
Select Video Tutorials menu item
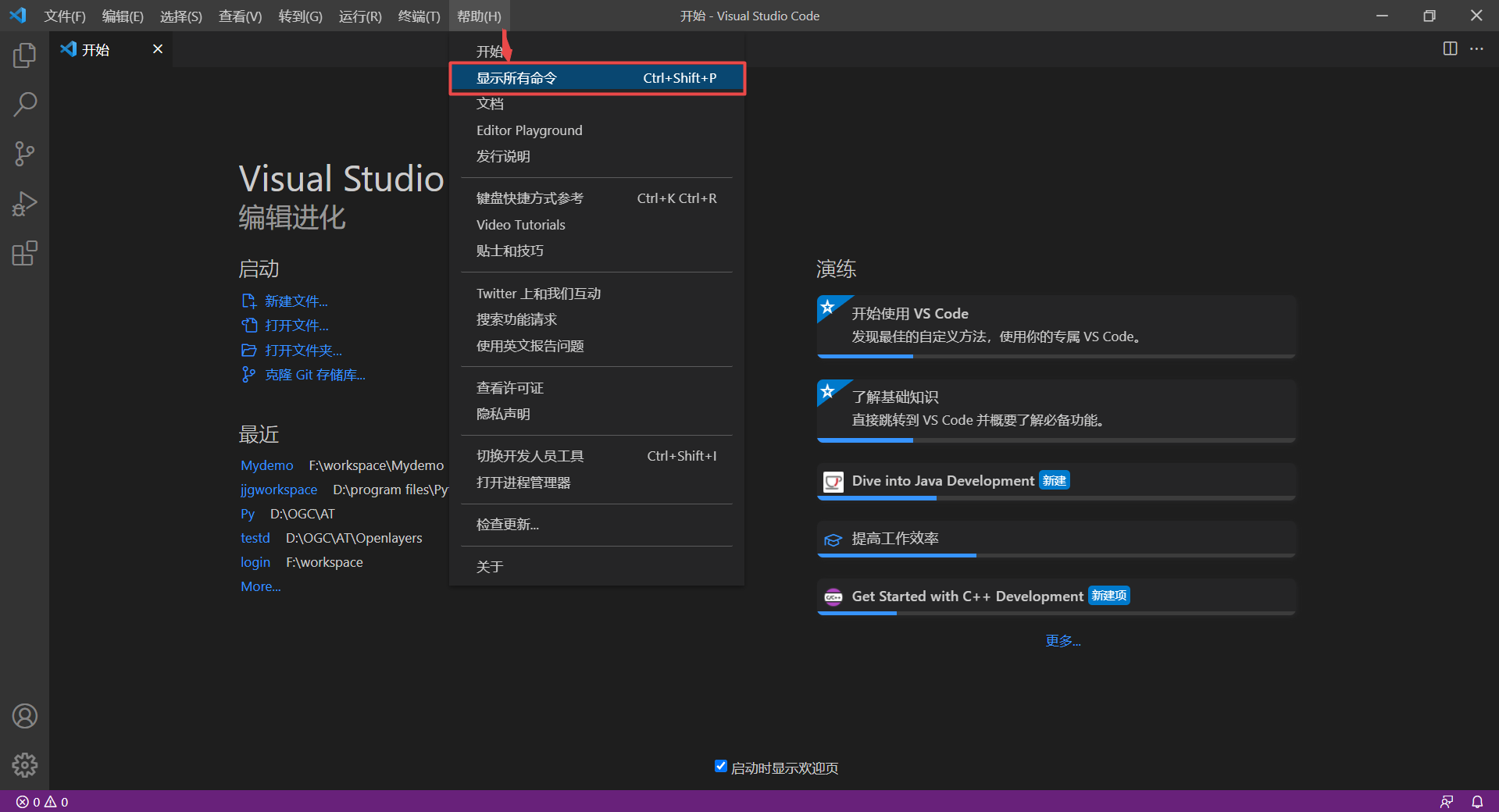pos(597,225)
